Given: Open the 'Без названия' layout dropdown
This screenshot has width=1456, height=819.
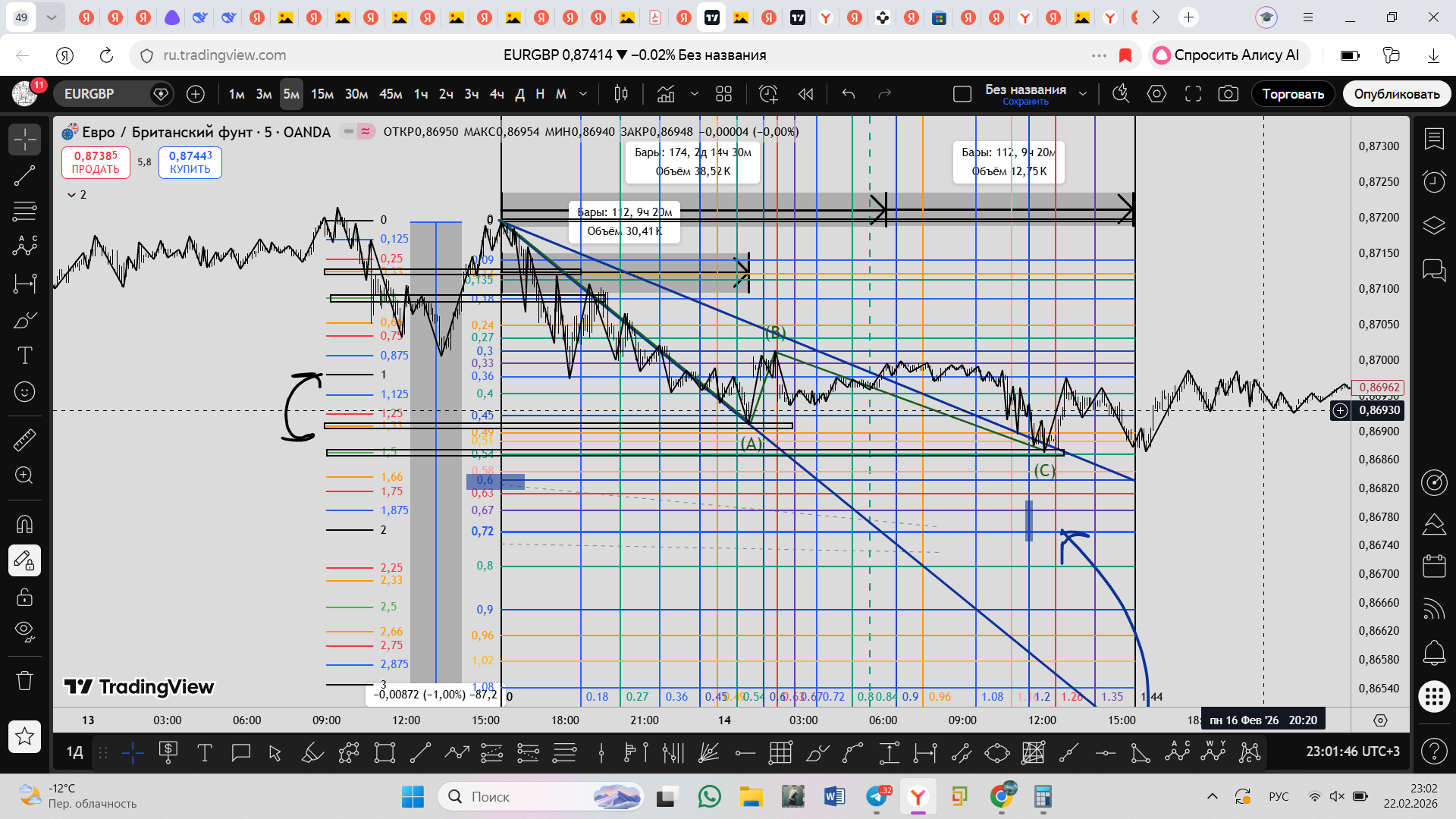Looking at the screenshot, I should click(1082, 94).
